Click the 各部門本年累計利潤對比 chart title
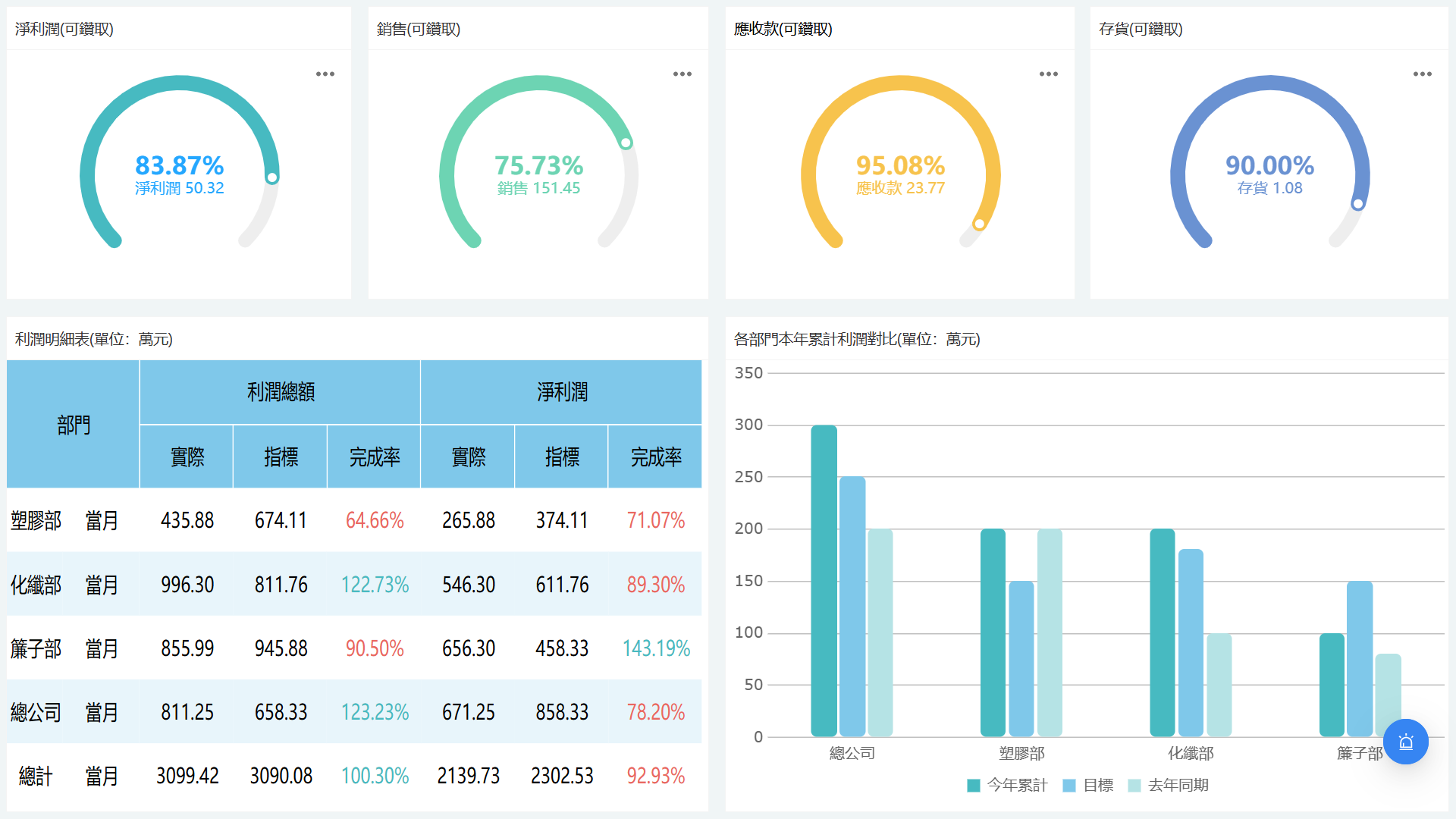The width and height of the screenshot is (1456, 819). coord(857,339)
